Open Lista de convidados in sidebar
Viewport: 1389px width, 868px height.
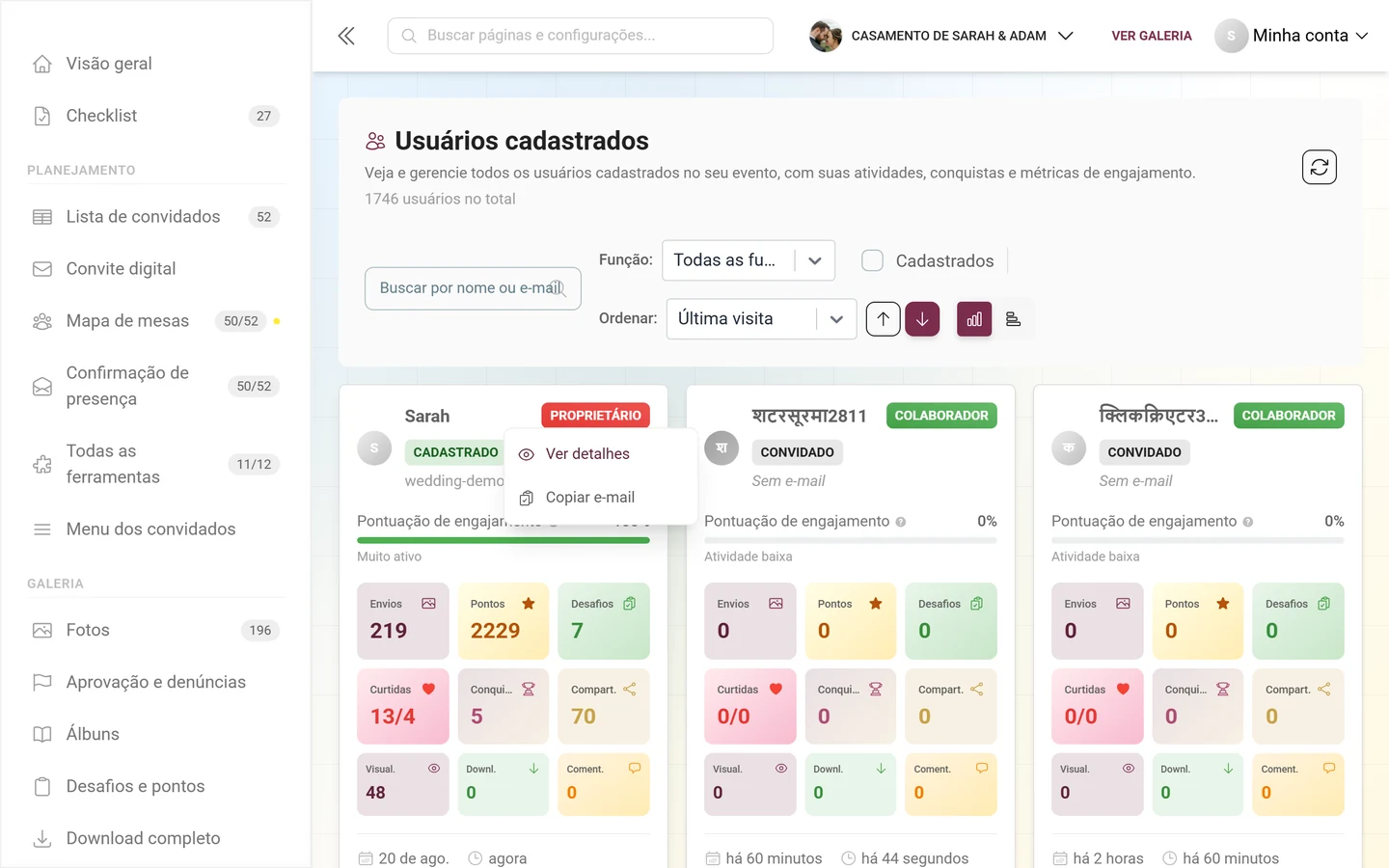tap(155, 217)
